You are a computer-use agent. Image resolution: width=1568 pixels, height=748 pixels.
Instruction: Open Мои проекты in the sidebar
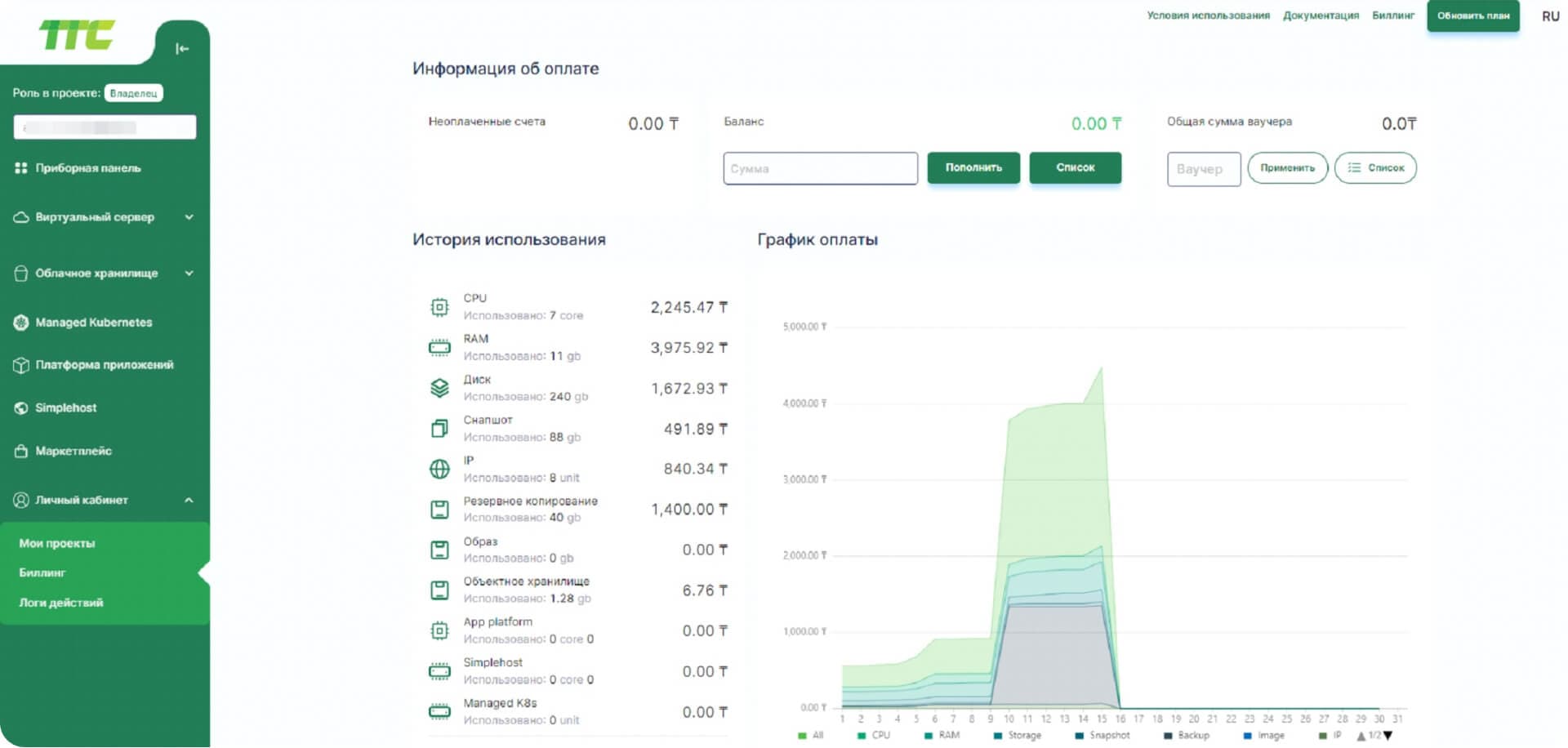tap(57, 544)
